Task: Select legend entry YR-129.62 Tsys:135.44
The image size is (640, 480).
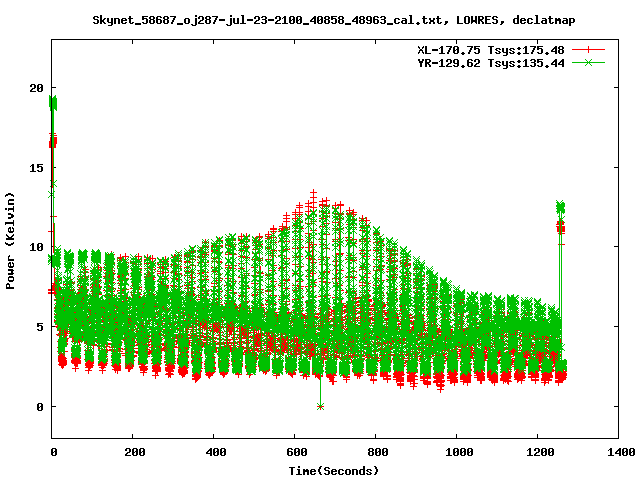Action: pos(491,63)
